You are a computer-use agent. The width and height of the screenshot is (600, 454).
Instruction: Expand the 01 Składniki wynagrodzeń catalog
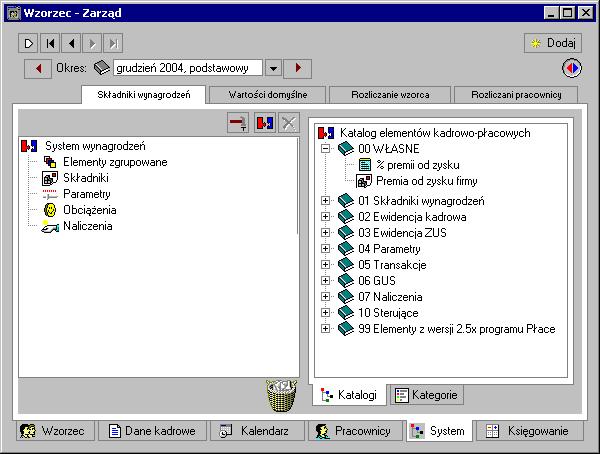point(325,201)
